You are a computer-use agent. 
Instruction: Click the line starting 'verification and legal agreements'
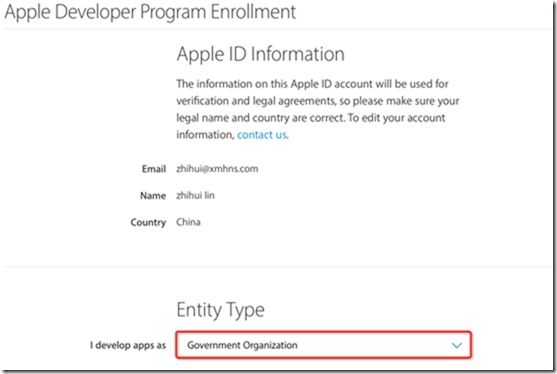coord(318,101)
